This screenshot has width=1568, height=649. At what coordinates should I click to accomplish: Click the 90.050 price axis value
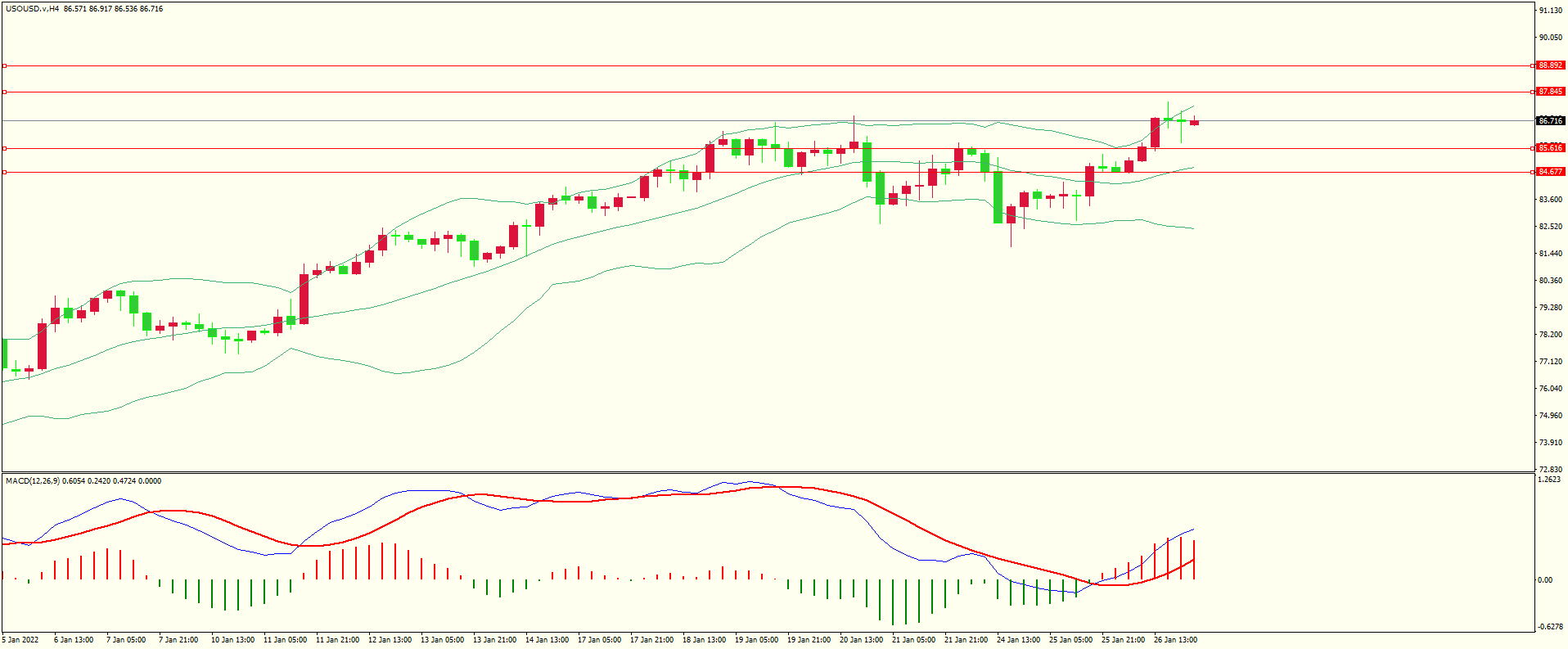click(1551, 38)
